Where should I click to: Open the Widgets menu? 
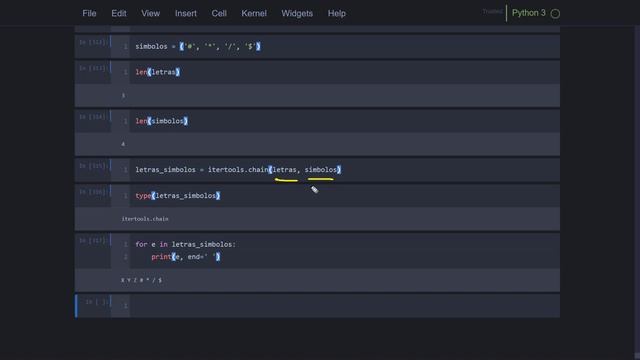pyautogui.click(x=297, y=13)
